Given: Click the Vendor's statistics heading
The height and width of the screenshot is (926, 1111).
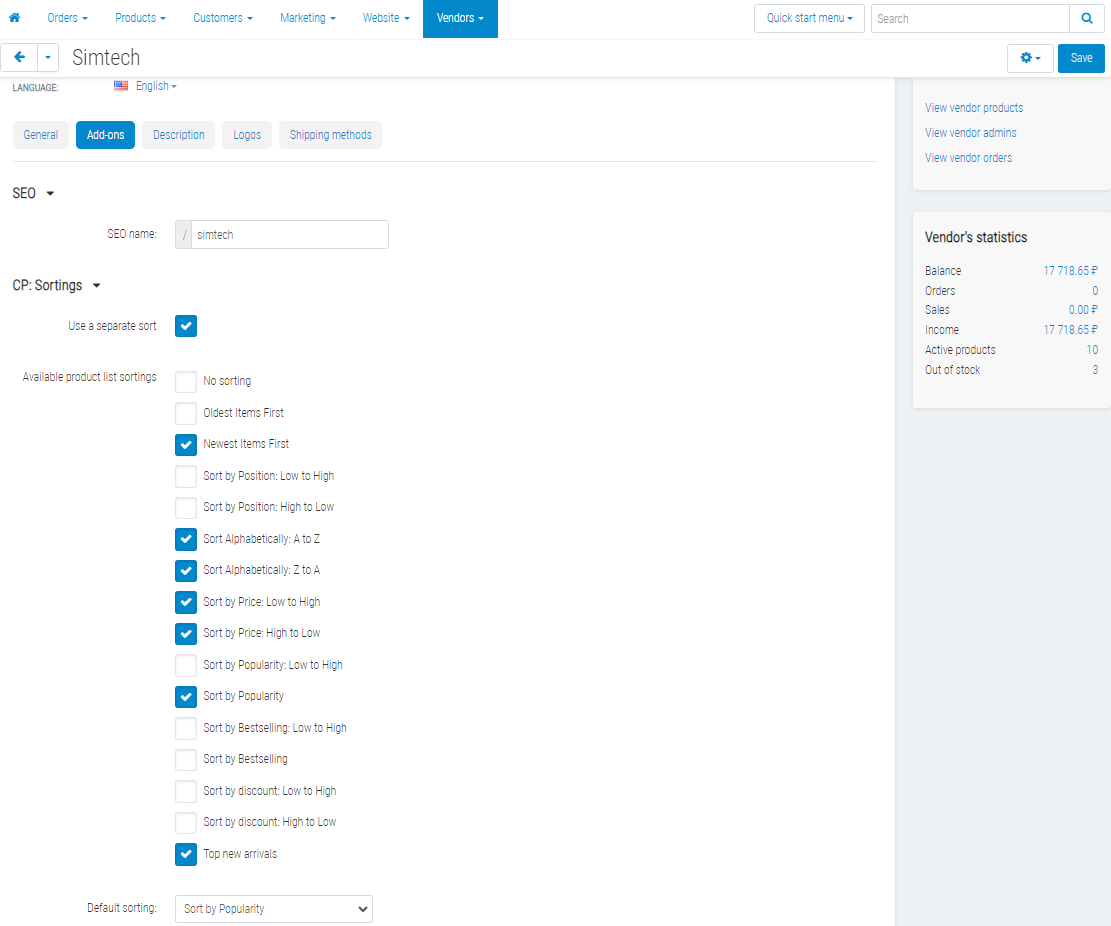Looking at the screenshot, I should 976,237.
